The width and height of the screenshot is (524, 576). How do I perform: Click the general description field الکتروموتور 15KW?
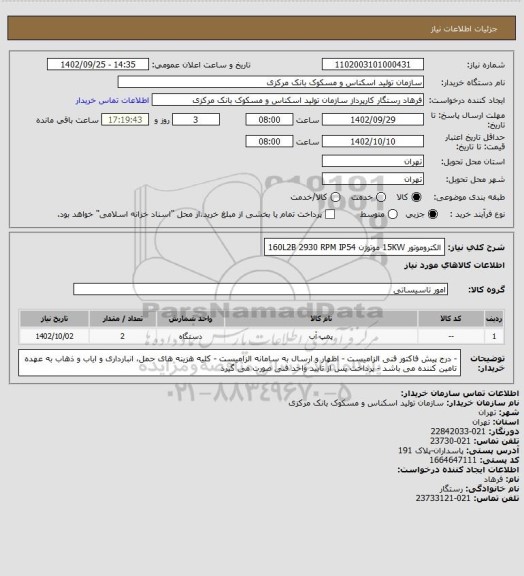[x=354, y=247]
